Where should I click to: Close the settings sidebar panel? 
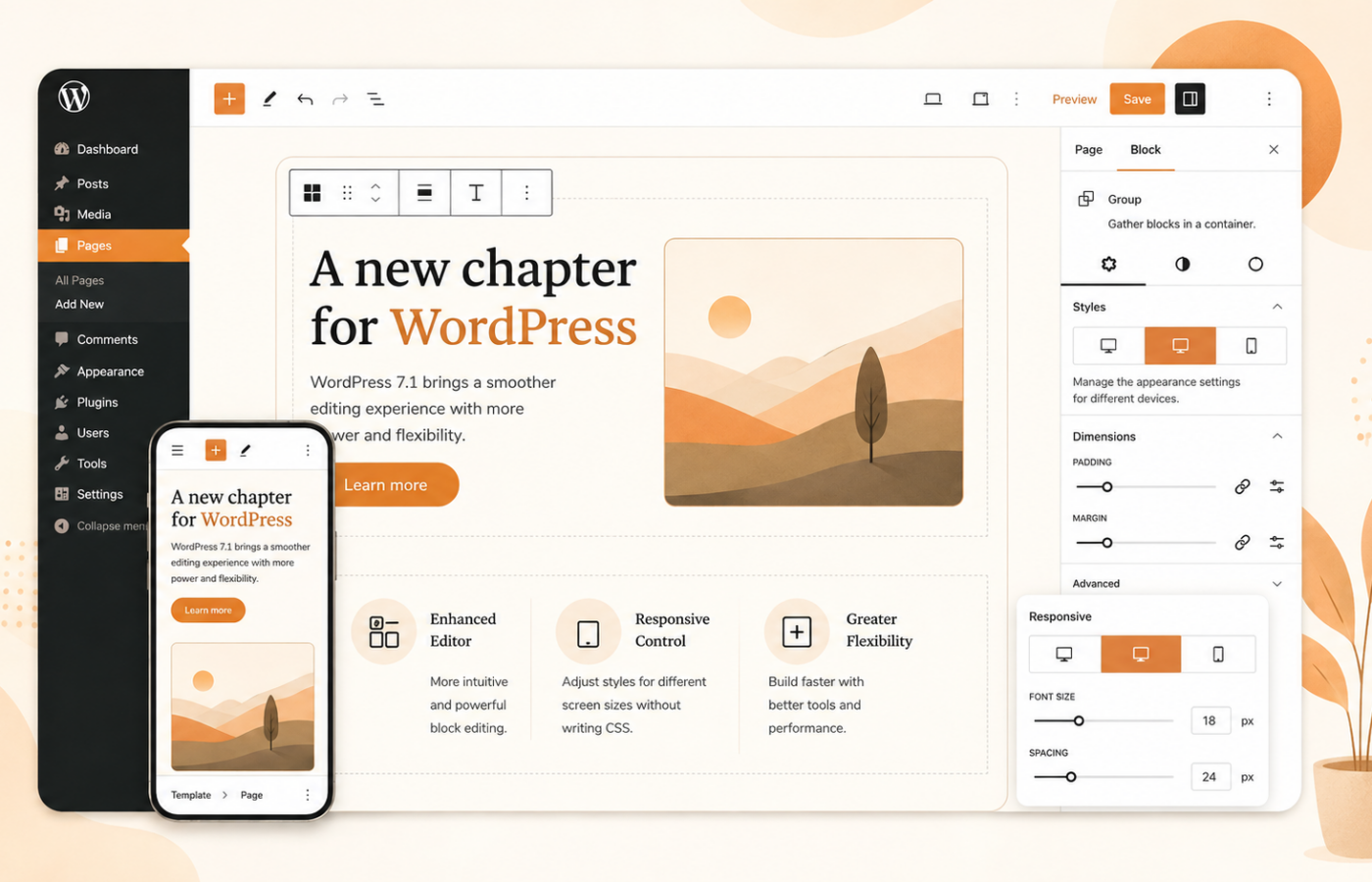click(x=1274, y=150)
